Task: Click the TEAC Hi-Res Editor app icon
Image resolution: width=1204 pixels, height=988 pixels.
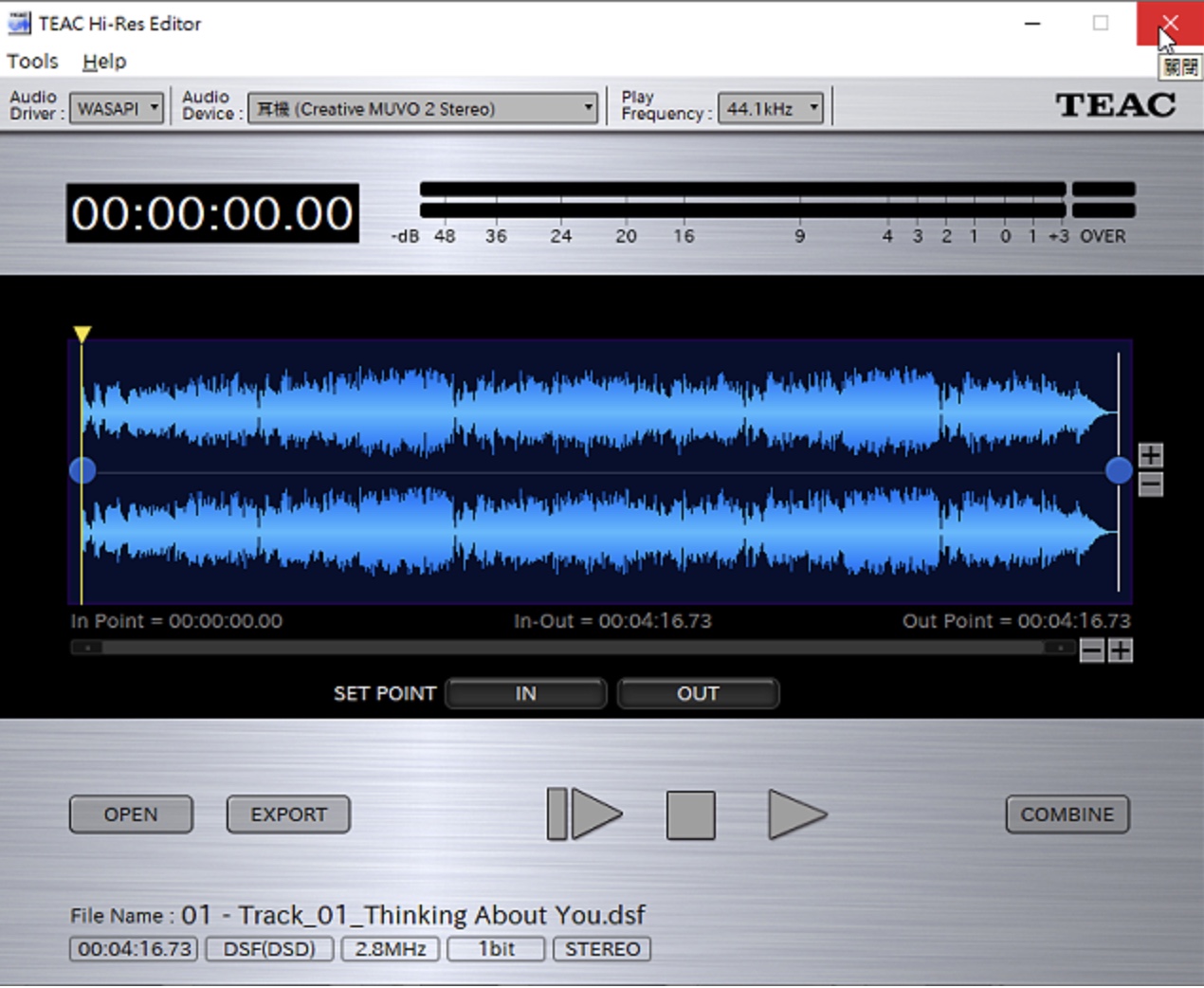Action: [x=19, y=23]
